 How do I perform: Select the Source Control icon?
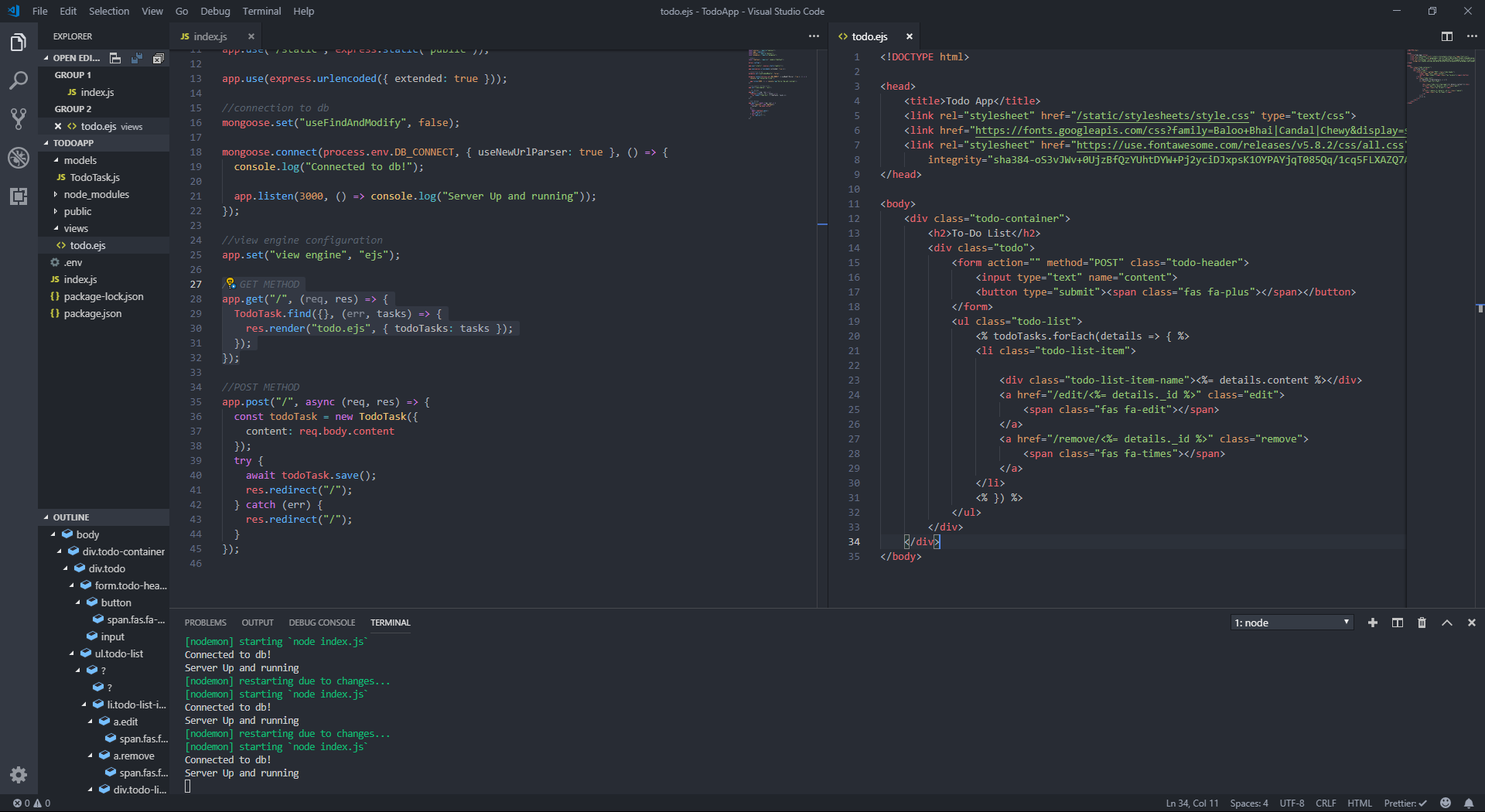[x=19, y=119]
